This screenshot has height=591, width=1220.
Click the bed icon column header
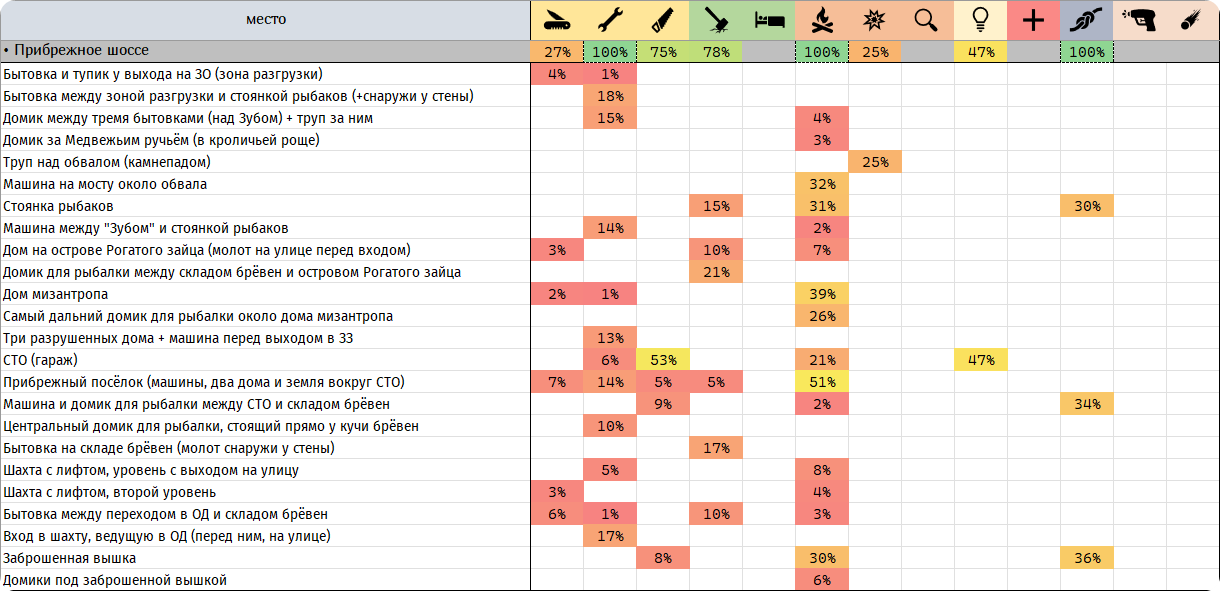pyautogui.click(x=769, y=20)
